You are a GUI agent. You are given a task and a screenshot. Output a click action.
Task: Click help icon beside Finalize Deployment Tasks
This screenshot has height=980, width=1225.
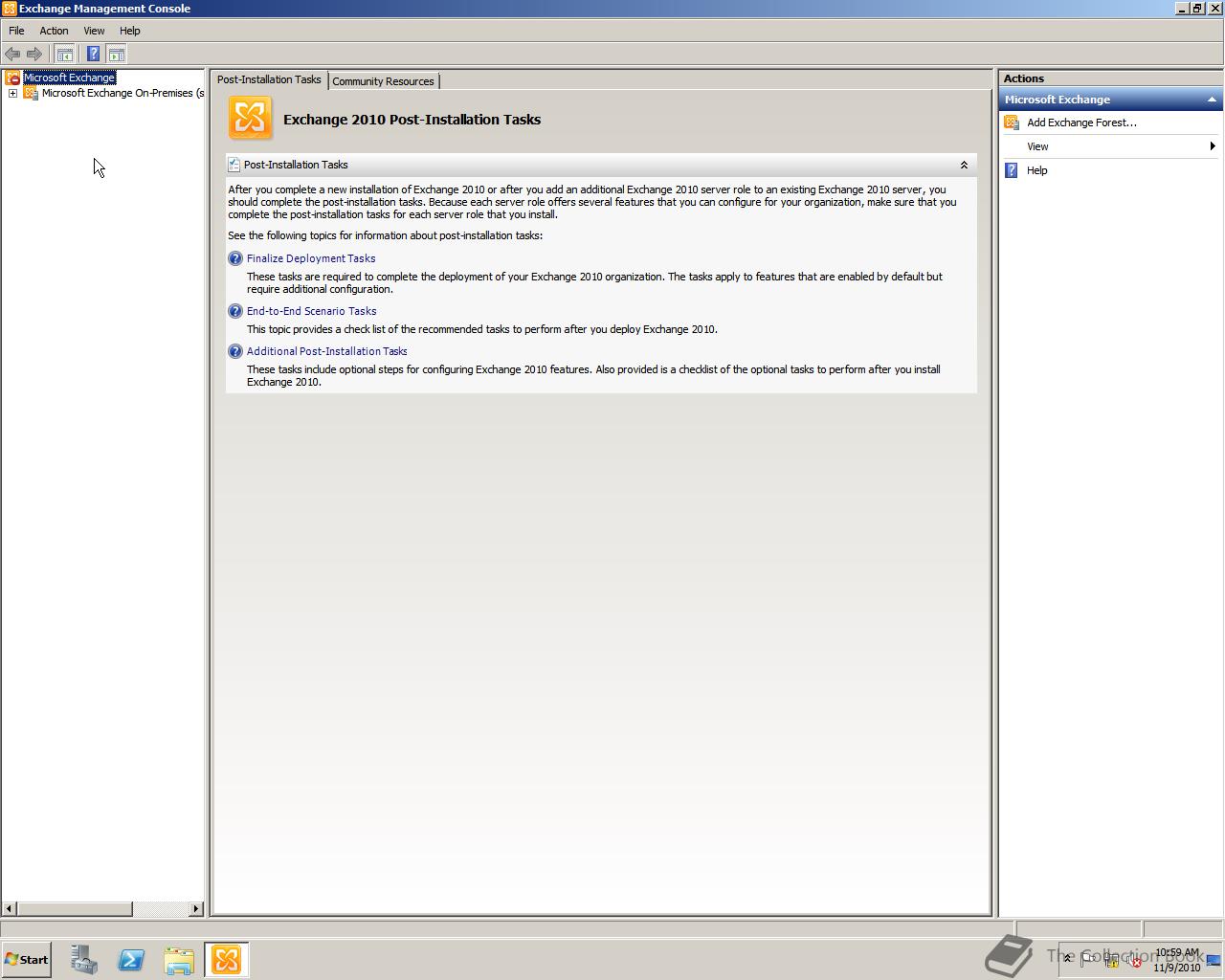tap(235, 258)
